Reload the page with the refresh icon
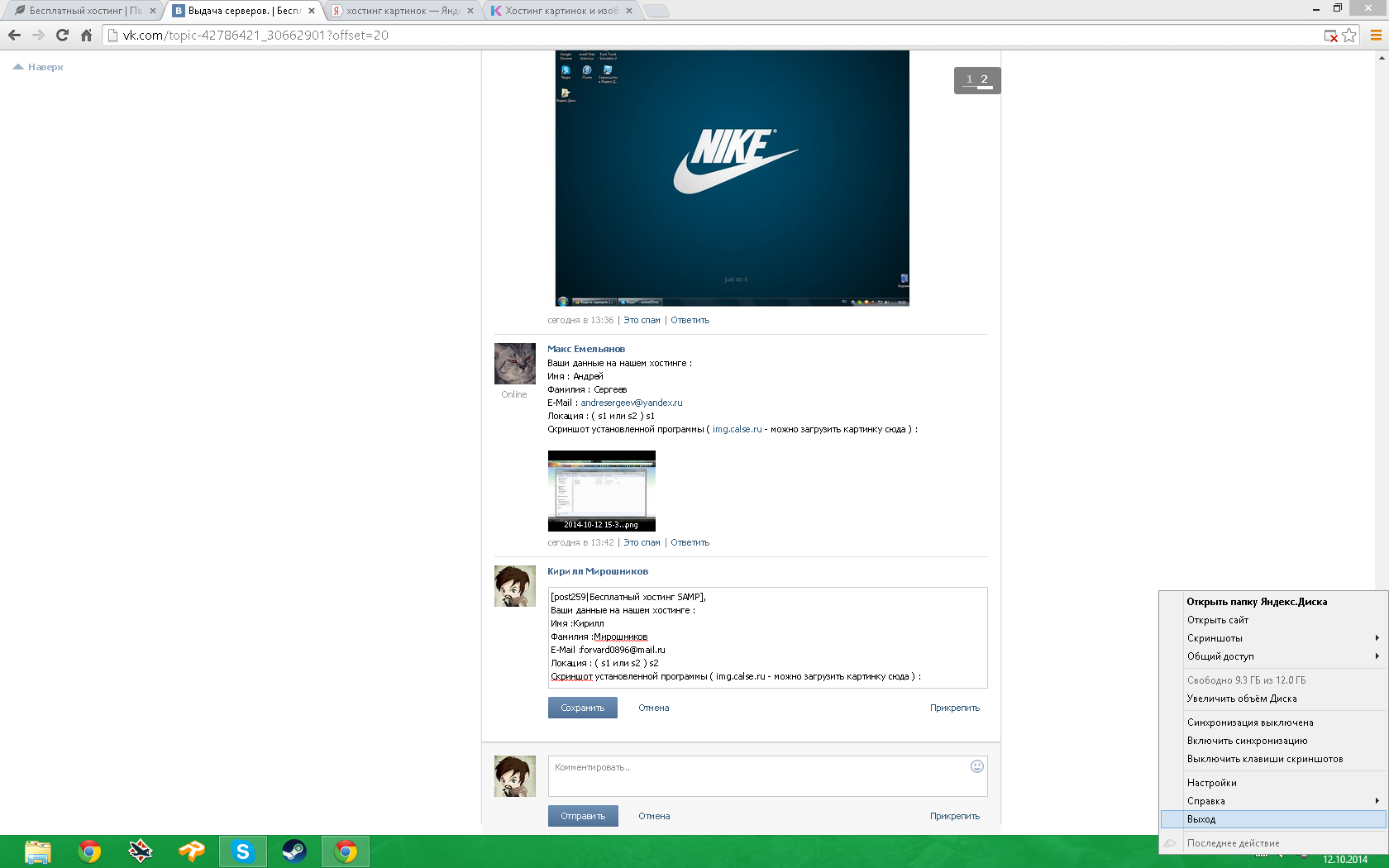This screenshot has height=868, width=1389. click(62, 35)
